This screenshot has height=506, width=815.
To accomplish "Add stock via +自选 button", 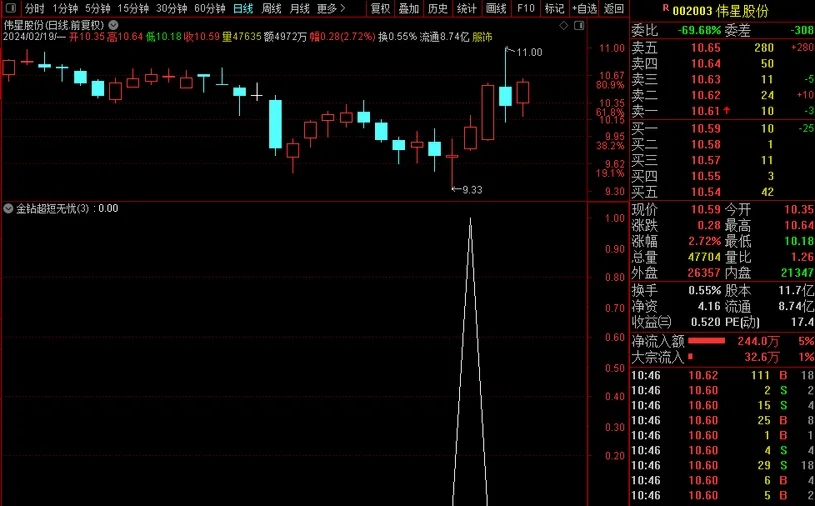I will [584, 8].
